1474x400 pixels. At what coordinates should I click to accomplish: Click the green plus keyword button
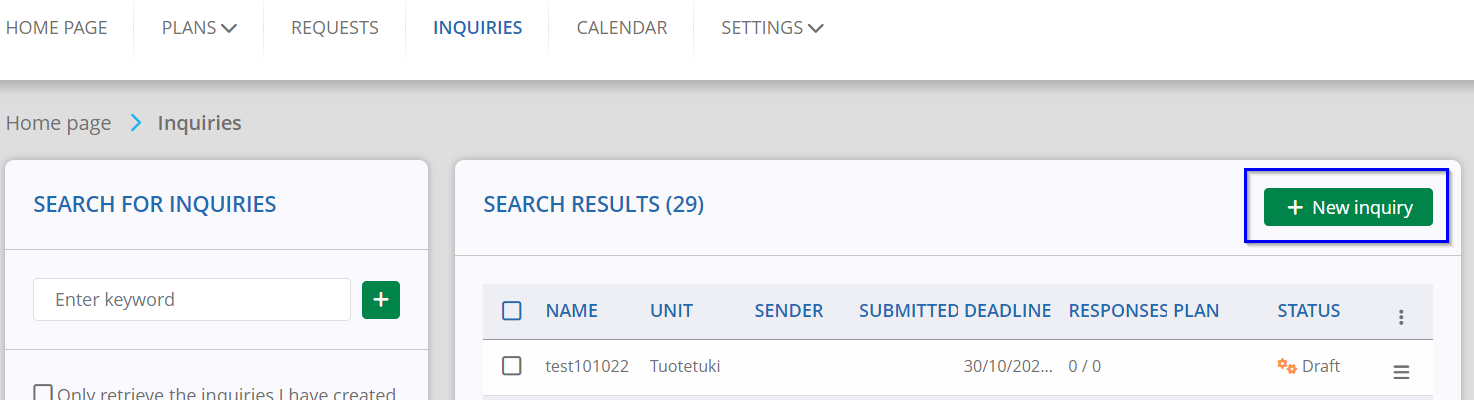click(x=381, y=300)
